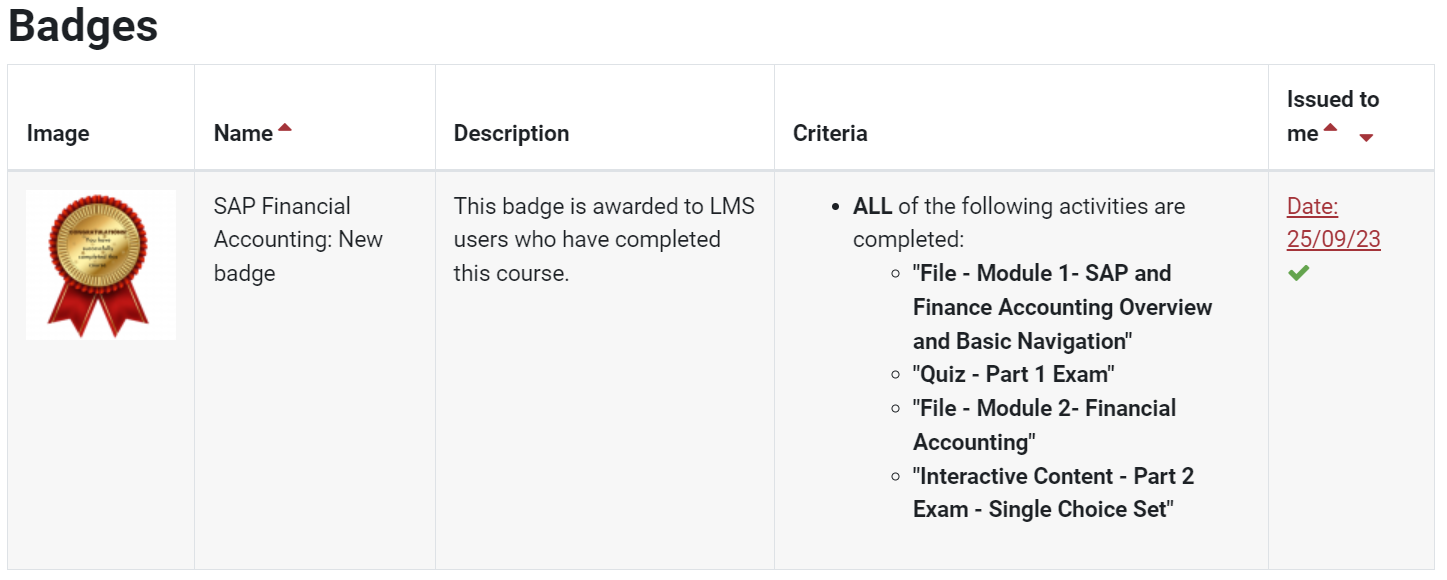Click the Image column header
Viewport: 1447px width, 580px height.
pos(58,133)
